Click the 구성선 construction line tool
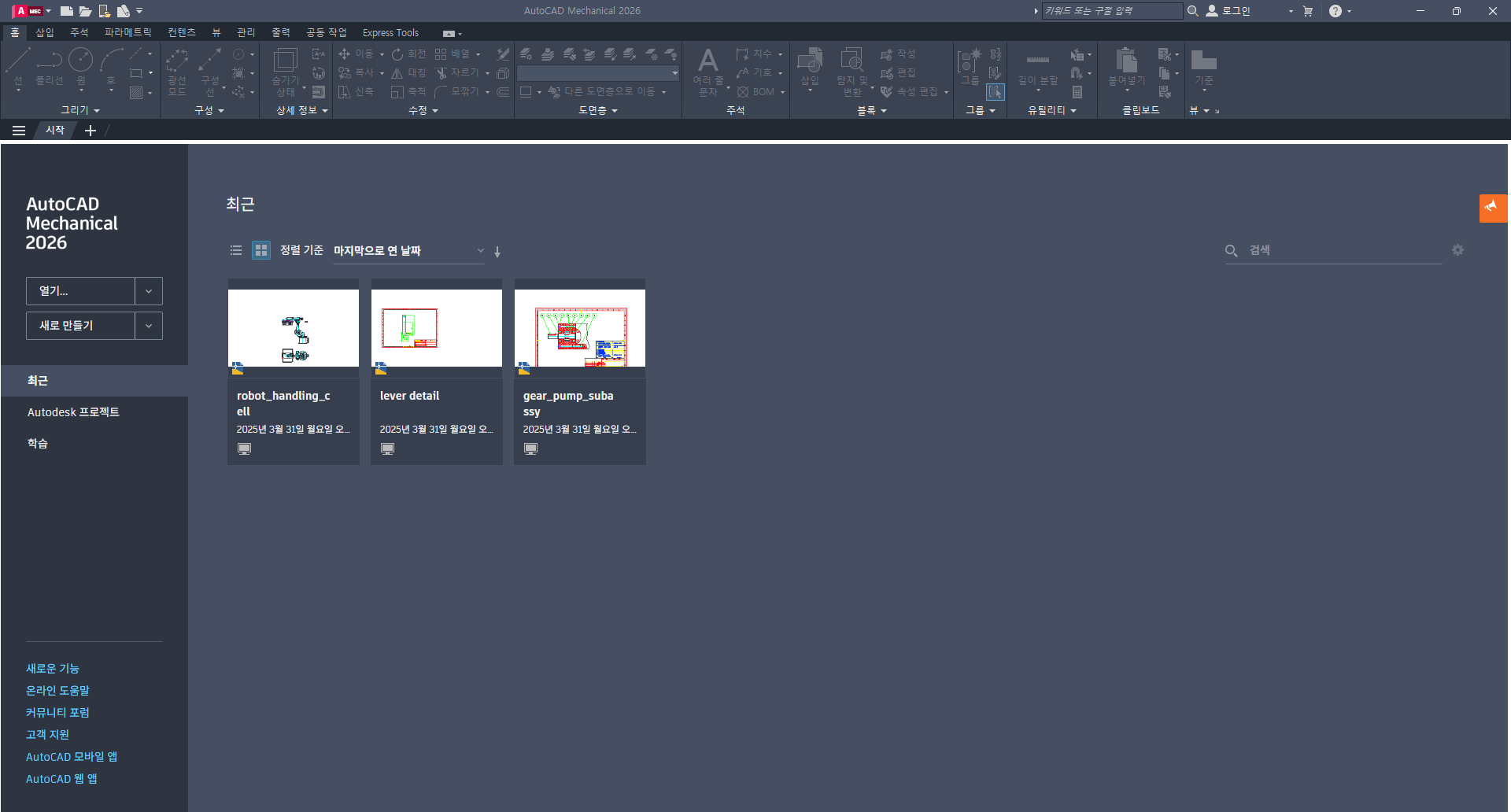Screen dimensions: 1511x812 click(210, 71)
